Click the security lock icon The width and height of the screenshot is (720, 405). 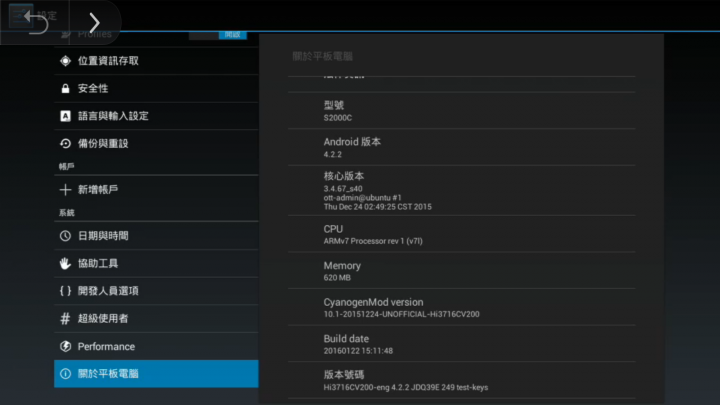[x=65, y=88]
